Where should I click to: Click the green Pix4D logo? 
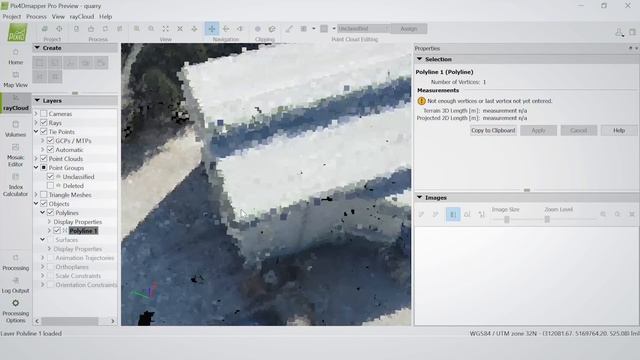(x=17, y=32)
